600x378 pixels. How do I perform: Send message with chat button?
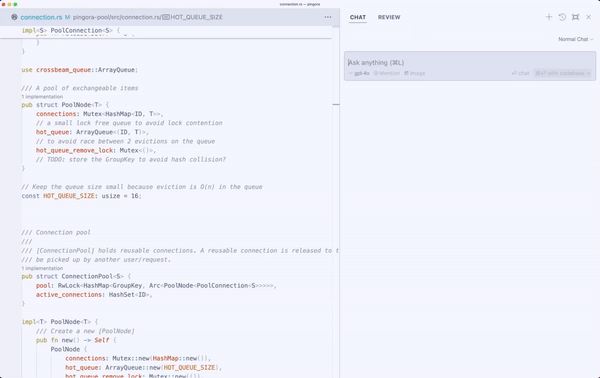(520, 73)
